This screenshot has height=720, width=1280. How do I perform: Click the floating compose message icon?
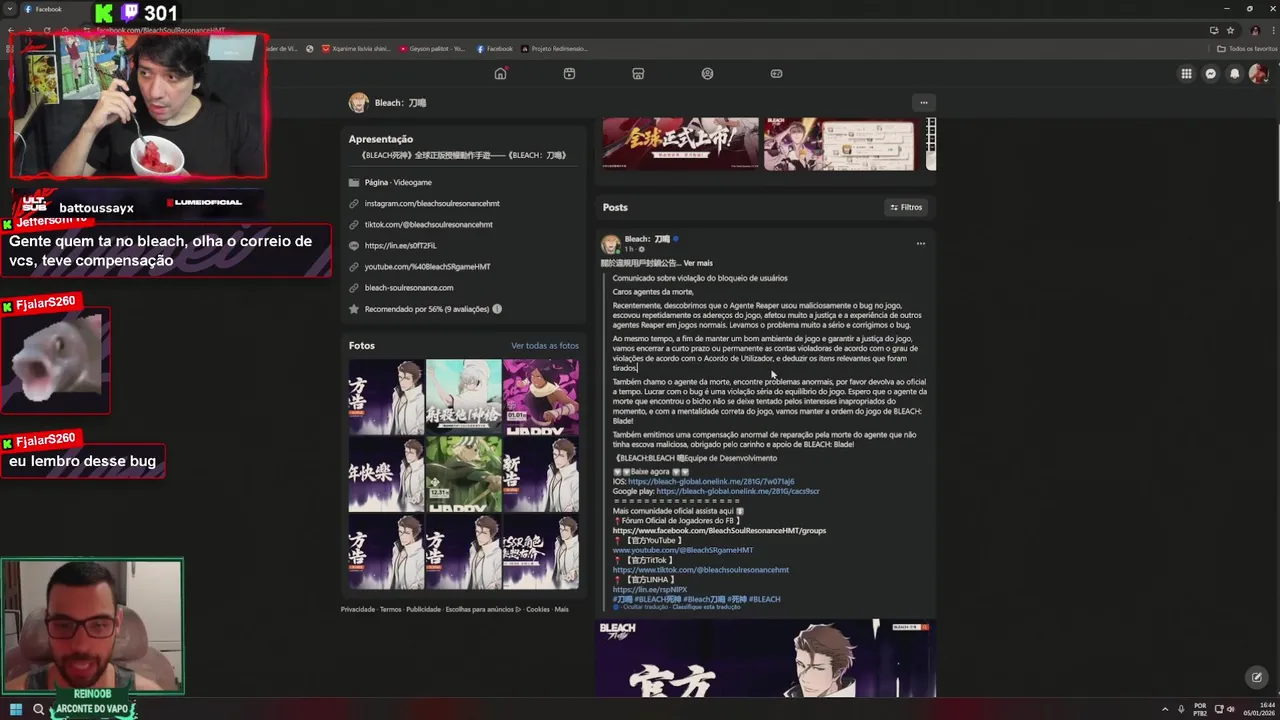click(1257, 677)
